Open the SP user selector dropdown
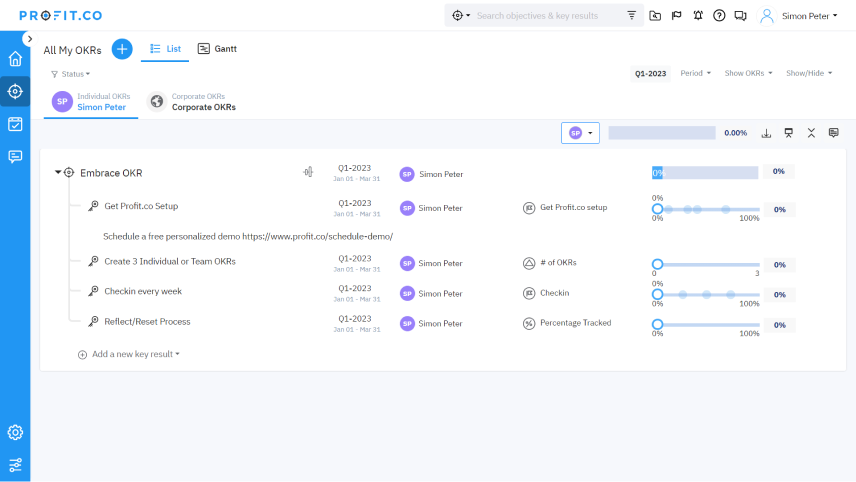 (x=580, y=133)
